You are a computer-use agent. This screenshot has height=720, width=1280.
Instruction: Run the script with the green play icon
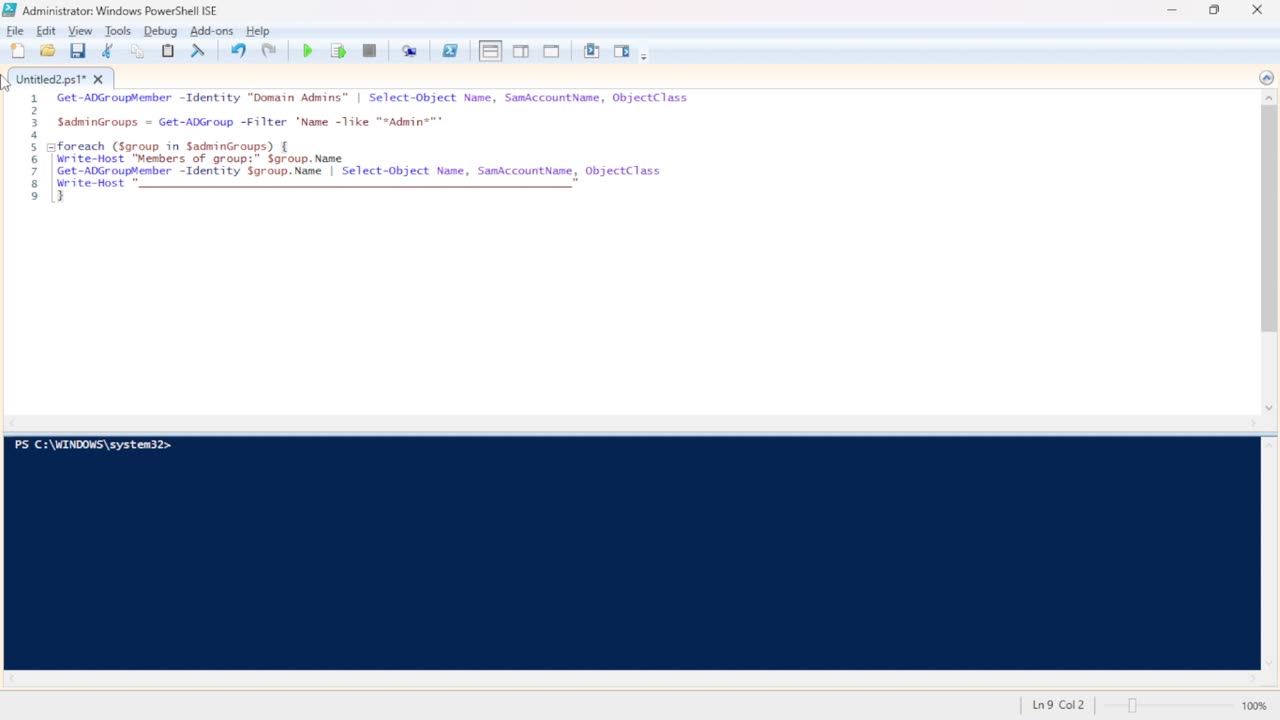pyautogui.click(x=308, y=51)
